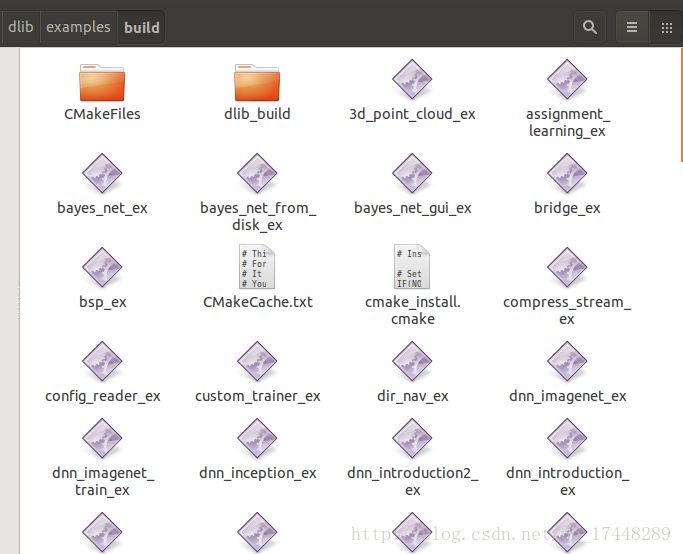
Task: Go to dlib in path bar
Action: [x=20, y=27]
